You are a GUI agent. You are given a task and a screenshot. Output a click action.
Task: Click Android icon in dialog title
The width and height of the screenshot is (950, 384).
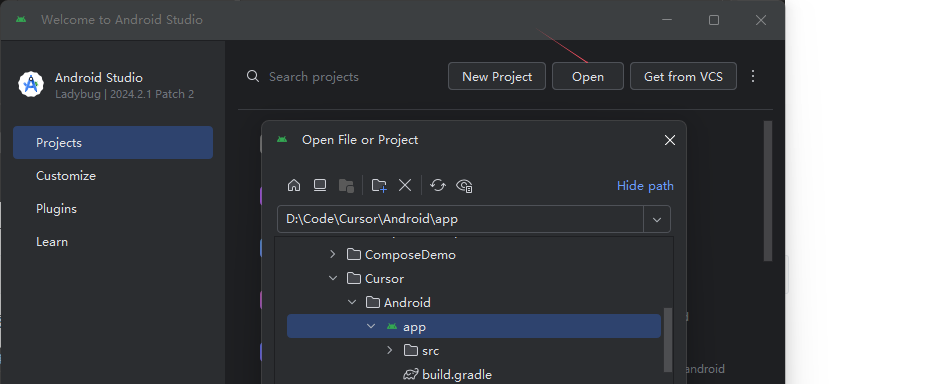[282, 139]
